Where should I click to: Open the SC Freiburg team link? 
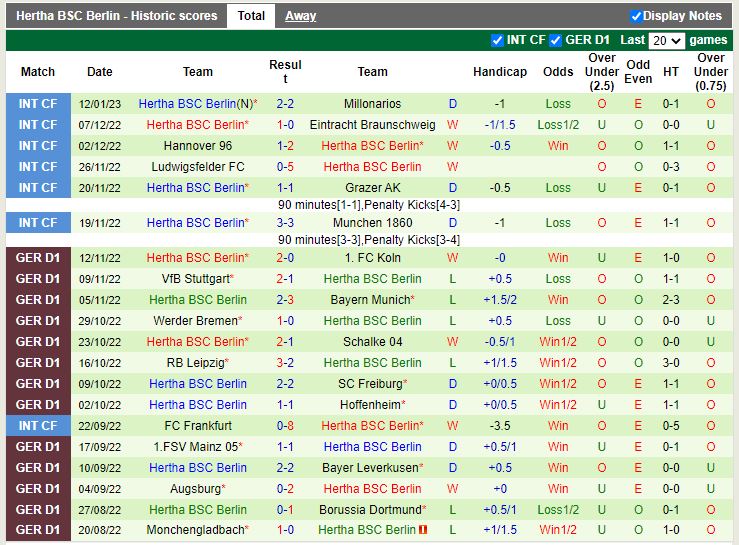tap(372, 384)
